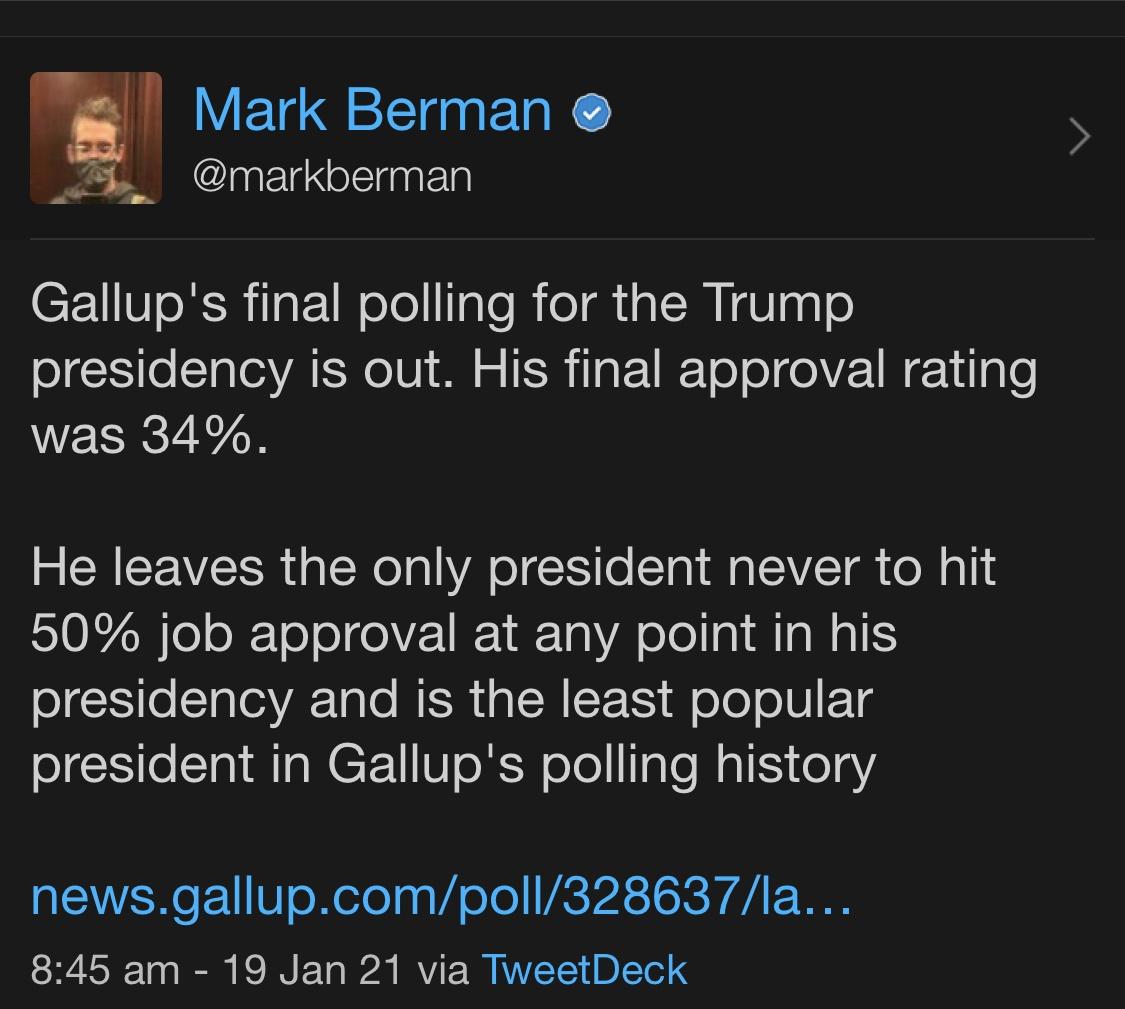The width and height of the screenshot is (1125, 1009).
Task: Expand tweet details with the right chevron
Action: click(x=1080, y=137)
